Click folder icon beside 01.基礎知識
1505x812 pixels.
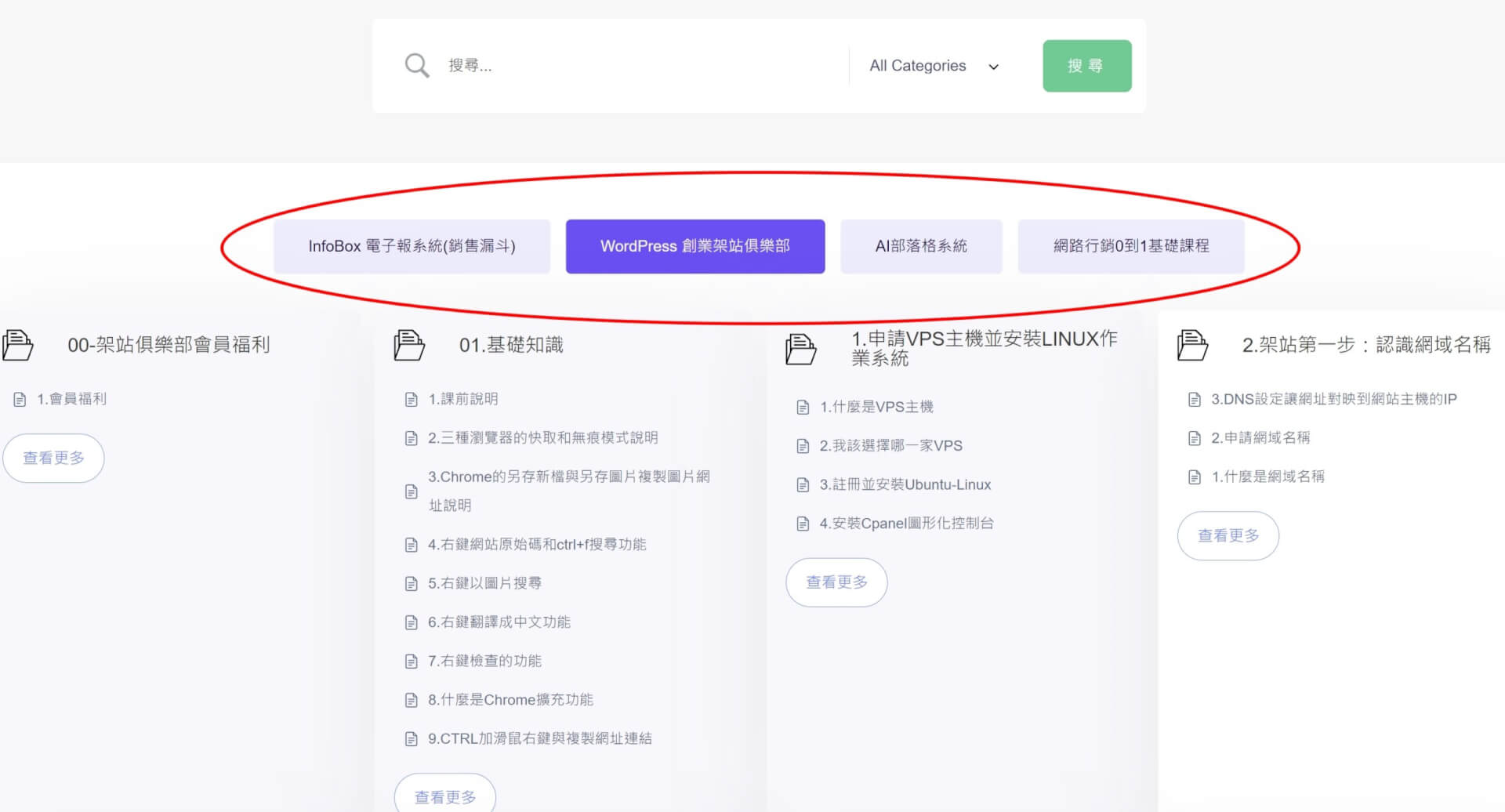coord(409,345)
